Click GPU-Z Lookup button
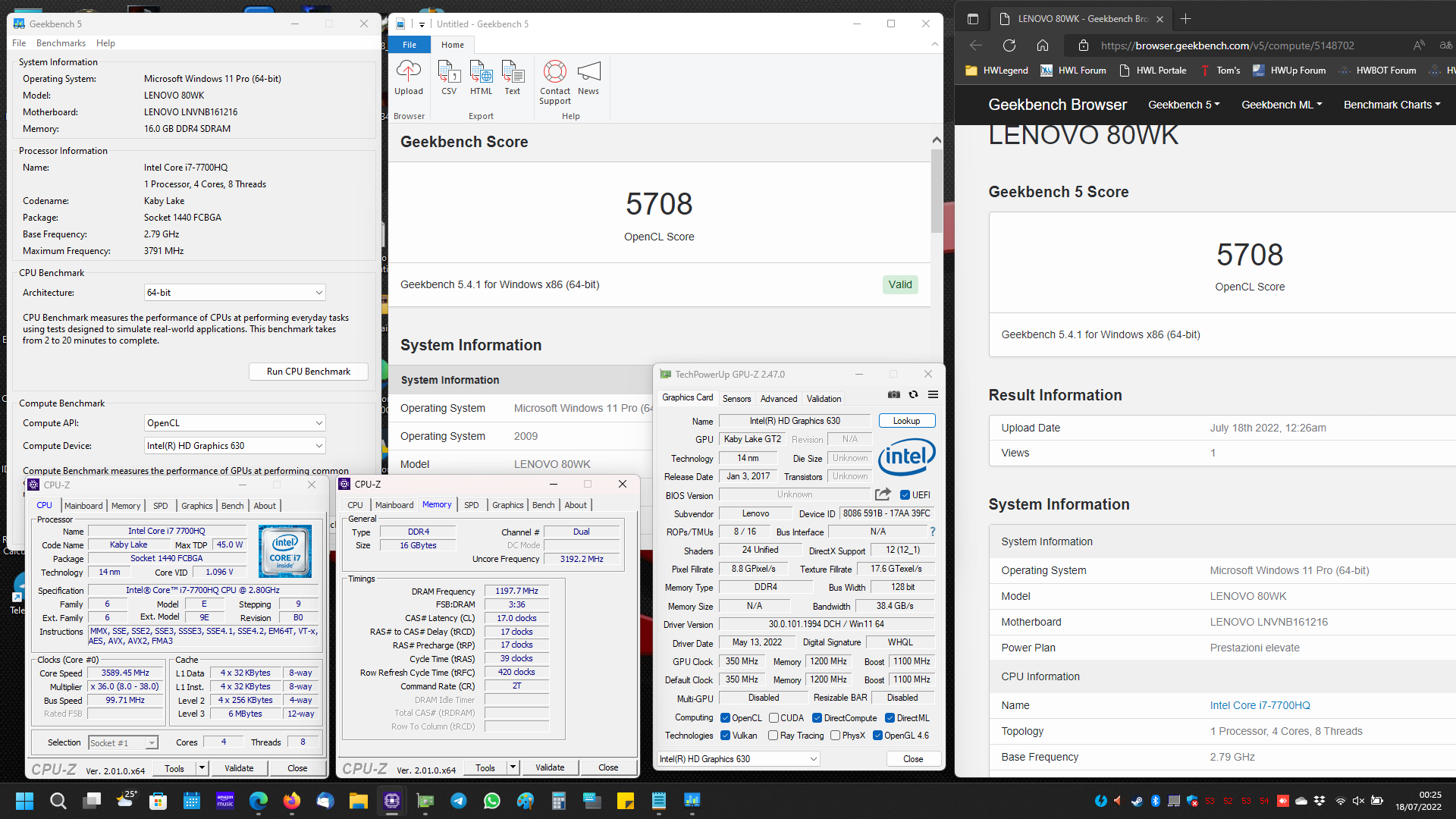 click(x=907, y=421)
